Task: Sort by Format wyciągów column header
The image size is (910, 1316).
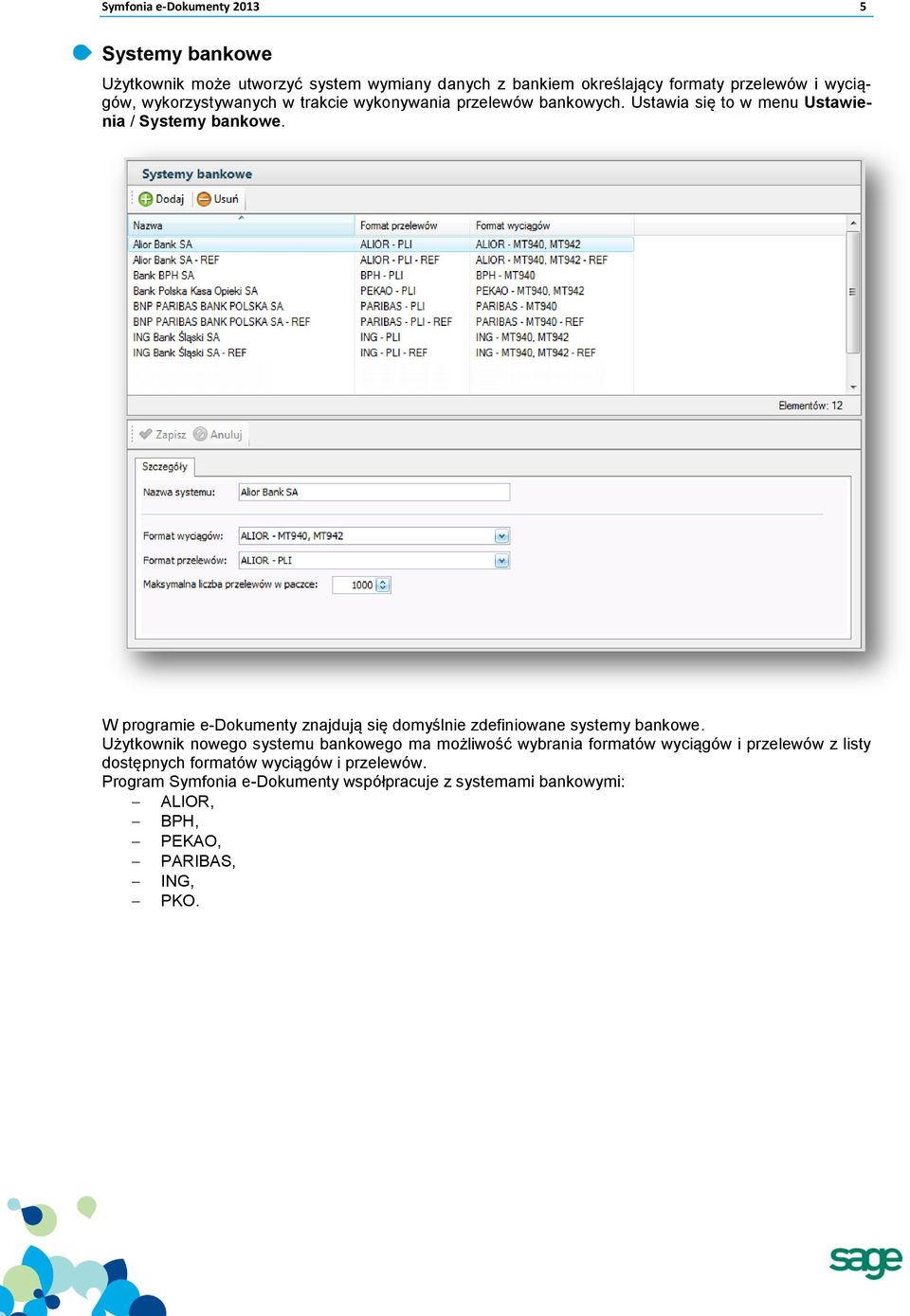Action: pos(552,225)
